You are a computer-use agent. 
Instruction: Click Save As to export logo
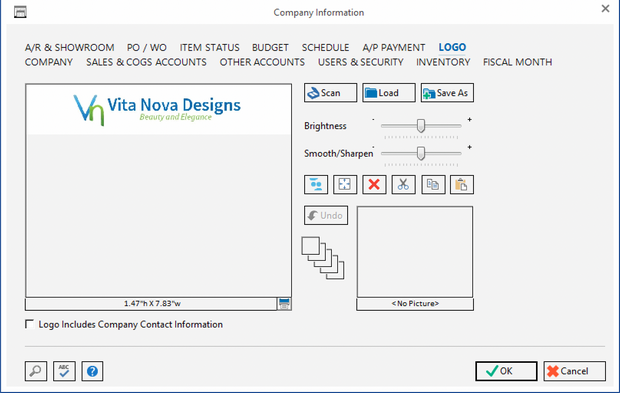[447, 93]
